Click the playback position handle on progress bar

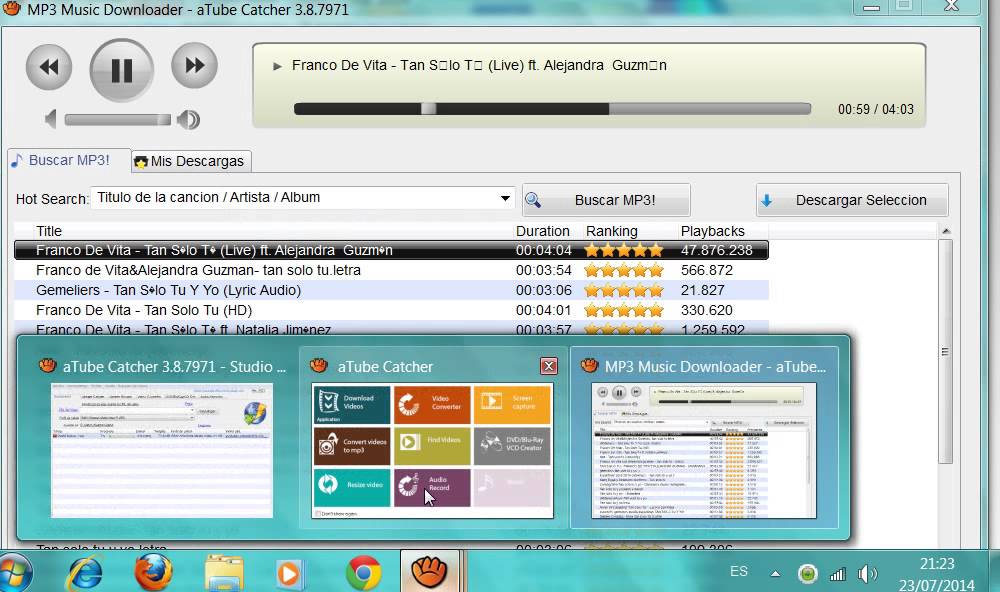point(429,109)
